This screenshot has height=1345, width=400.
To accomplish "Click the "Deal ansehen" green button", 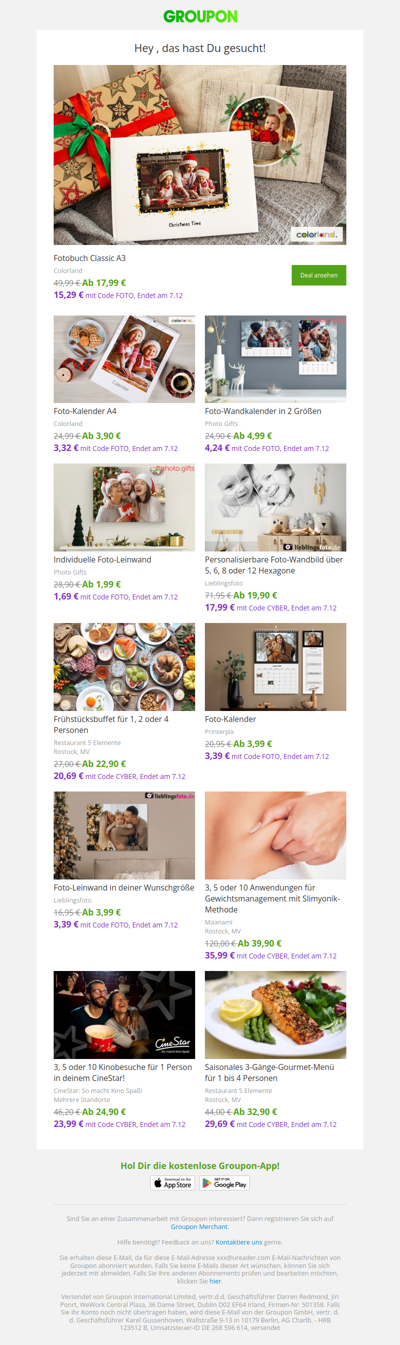I will tap(319, 275).
